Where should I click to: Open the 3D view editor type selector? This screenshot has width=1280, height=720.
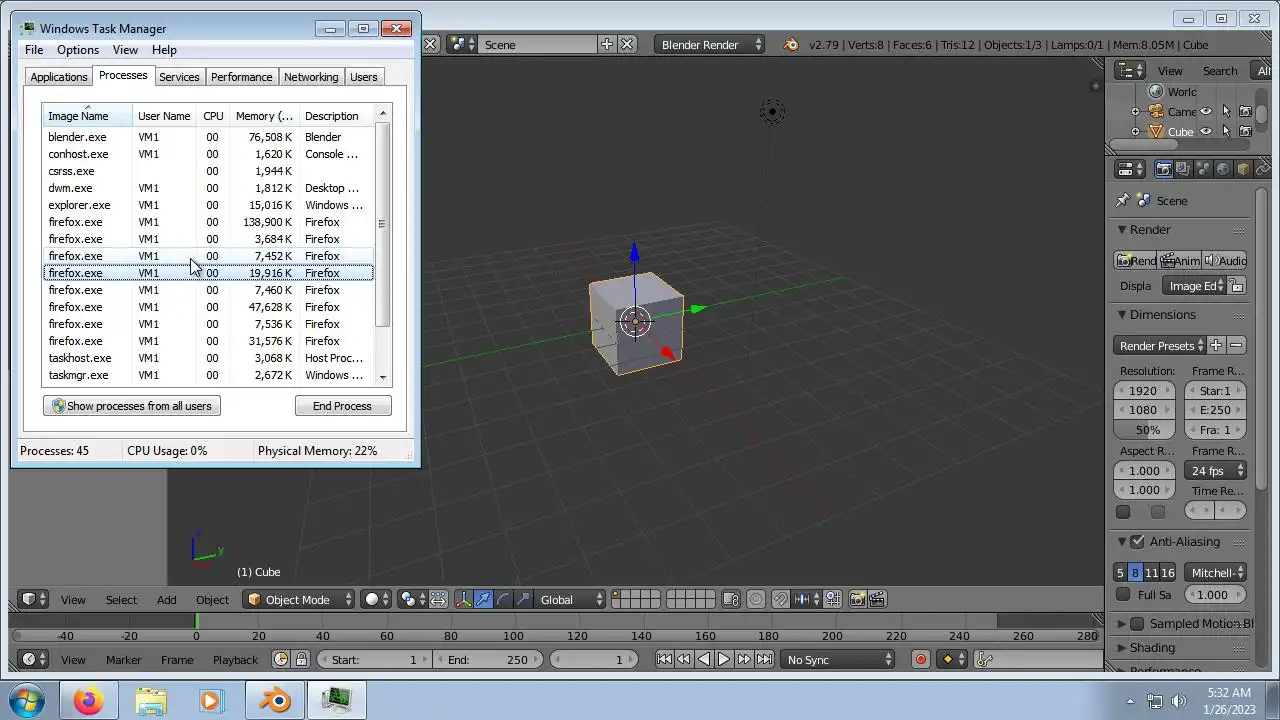34,599
